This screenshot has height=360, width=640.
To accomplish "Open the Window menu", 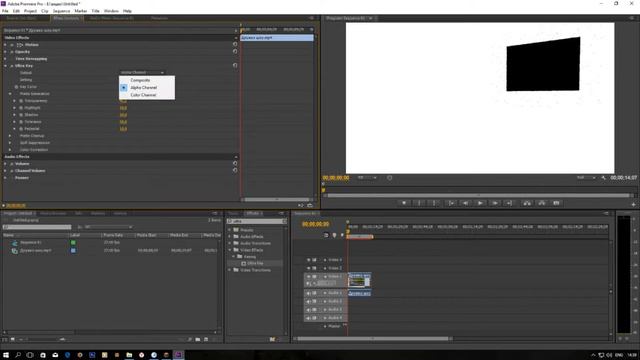I will (111, 11).
